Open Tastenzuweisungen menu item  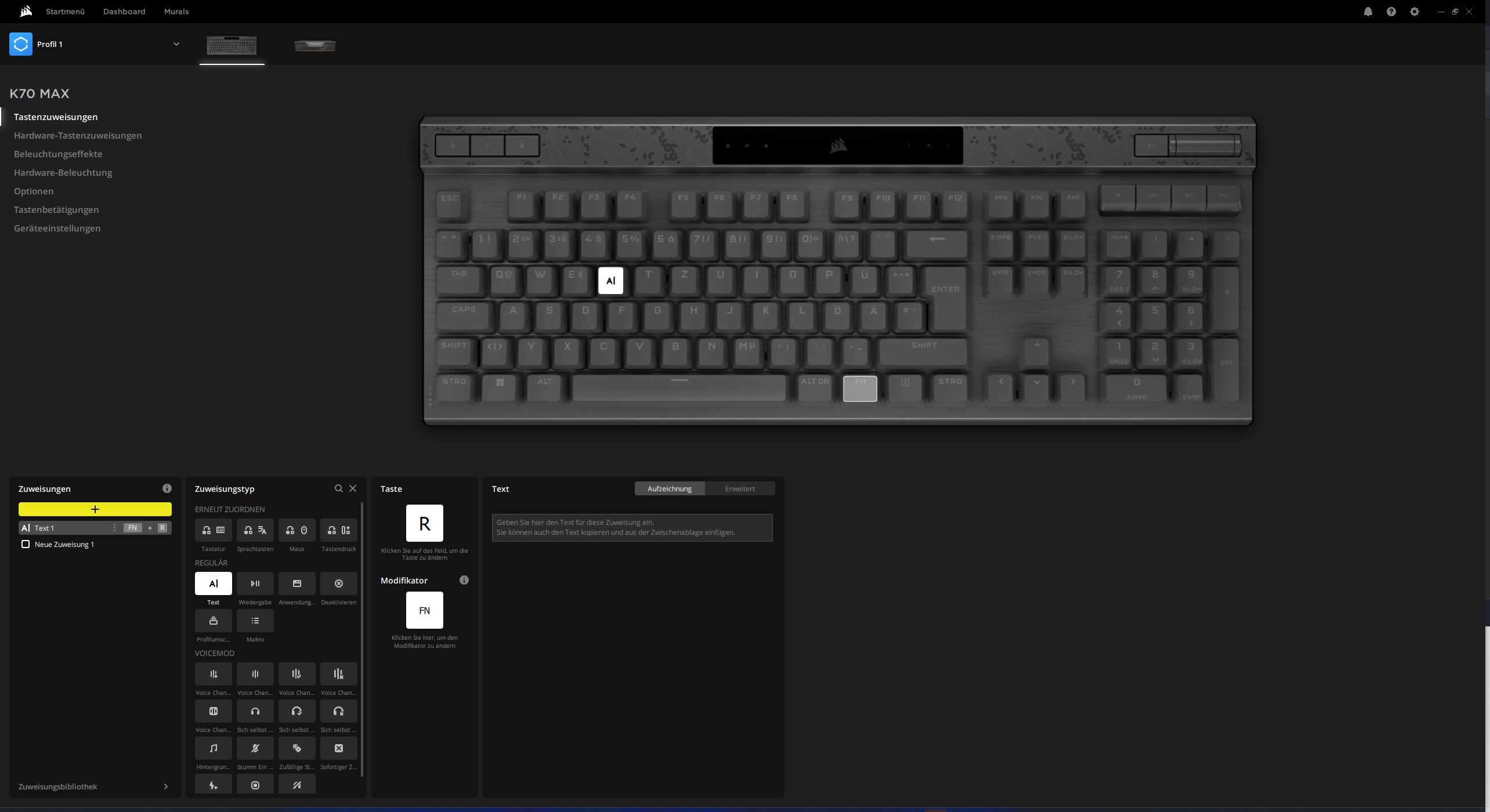(x=55, y=117)
